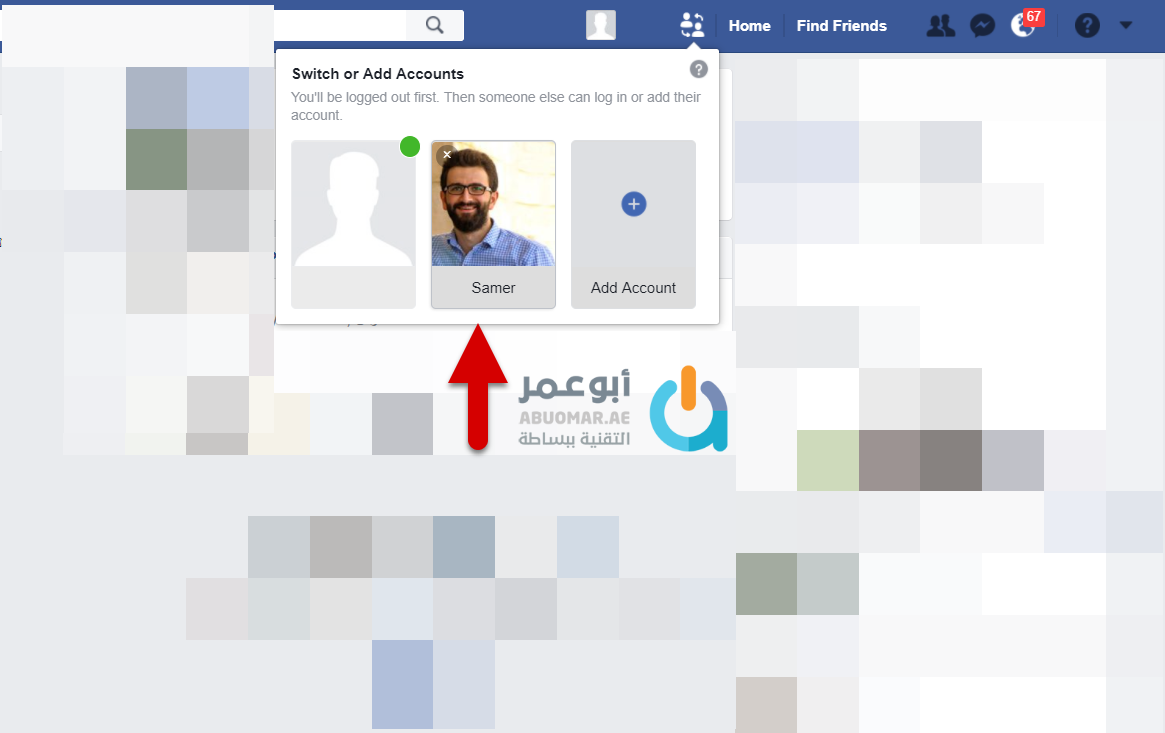This screenshot has height=733, width=1165.
Task: Expand the account settings dropdown arrow
Action: 1126,25
